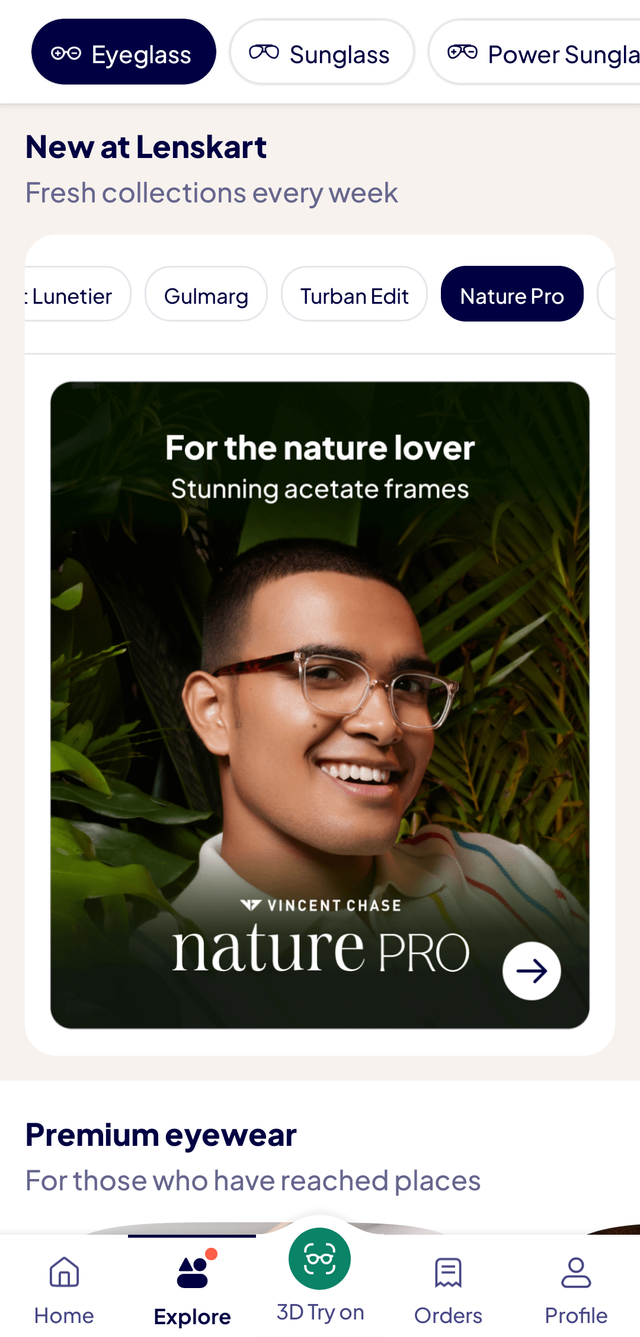Open Explore via its people icon
The width and height of the screenshot is (640, 1337).
click(192, 1273)
